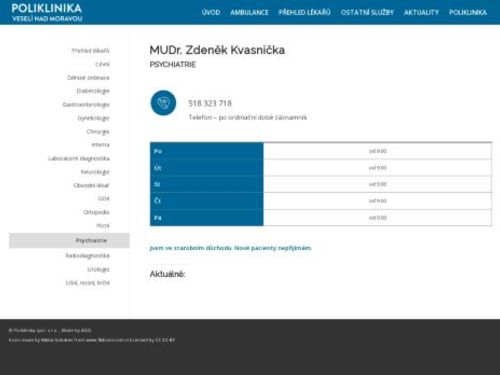Click the Po day cell in schedule
Image resolution: width=500 pixels, height=375 pixels.
tap(207, 151)
